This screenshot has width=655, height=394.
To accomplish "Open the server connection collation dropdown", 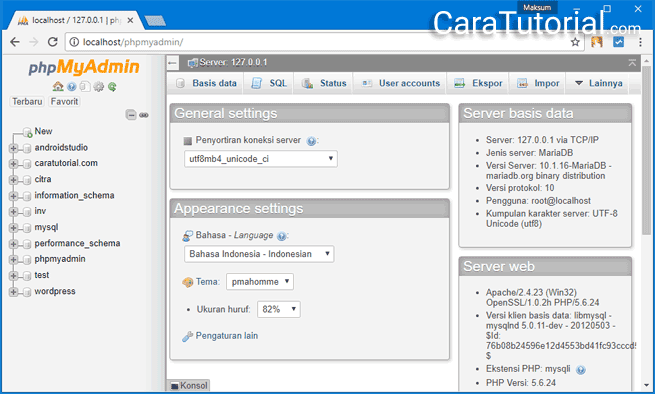I will click(261, 159).
